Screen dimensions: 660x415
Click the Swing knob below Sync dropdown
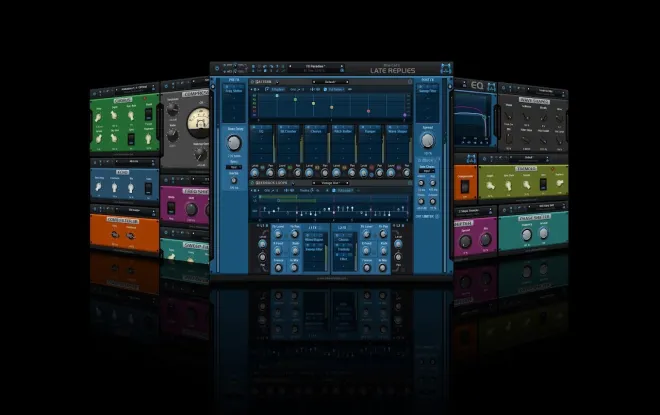(234, 181)
